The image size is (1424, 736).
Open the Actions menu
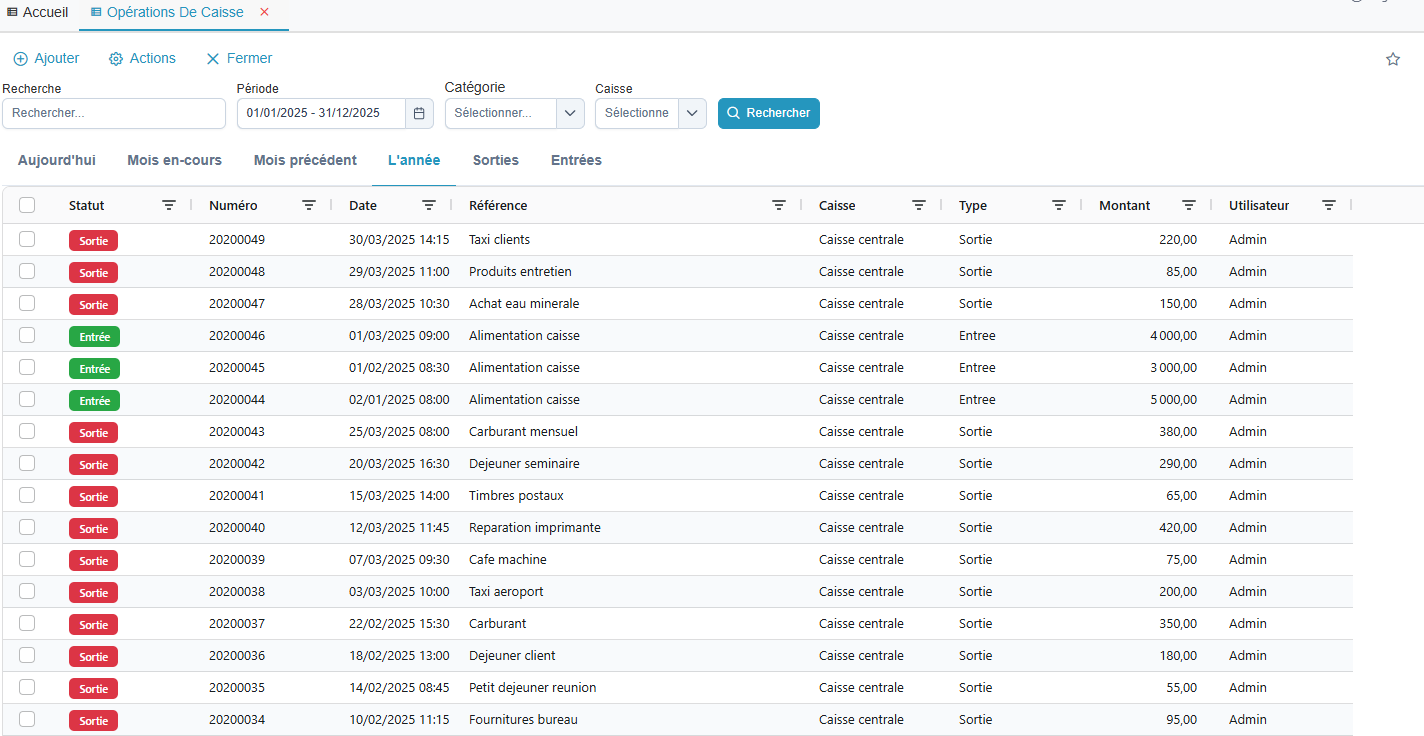(x=142, y=59)
